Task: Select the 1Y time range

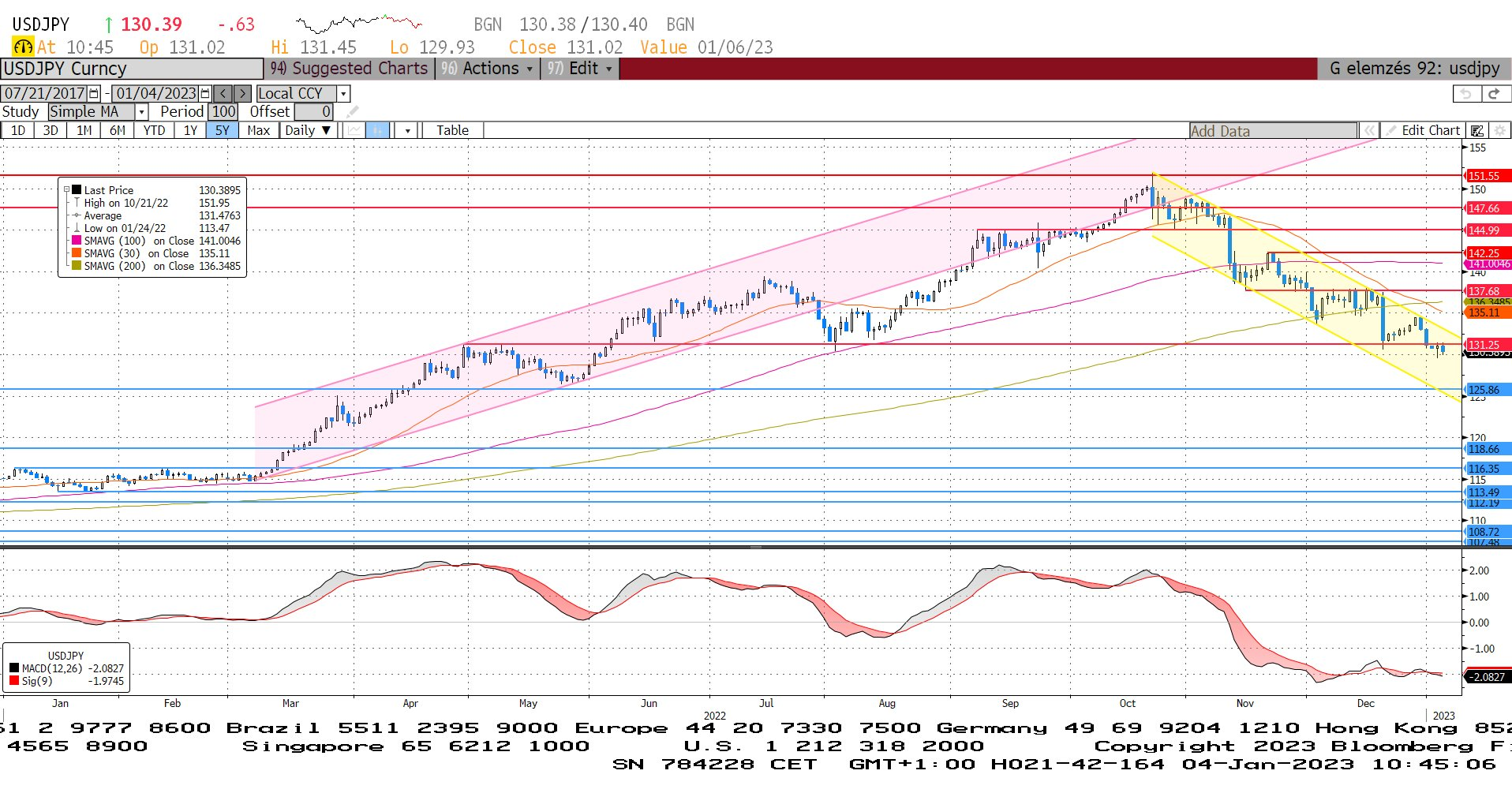Action: [x=190, y=130]
